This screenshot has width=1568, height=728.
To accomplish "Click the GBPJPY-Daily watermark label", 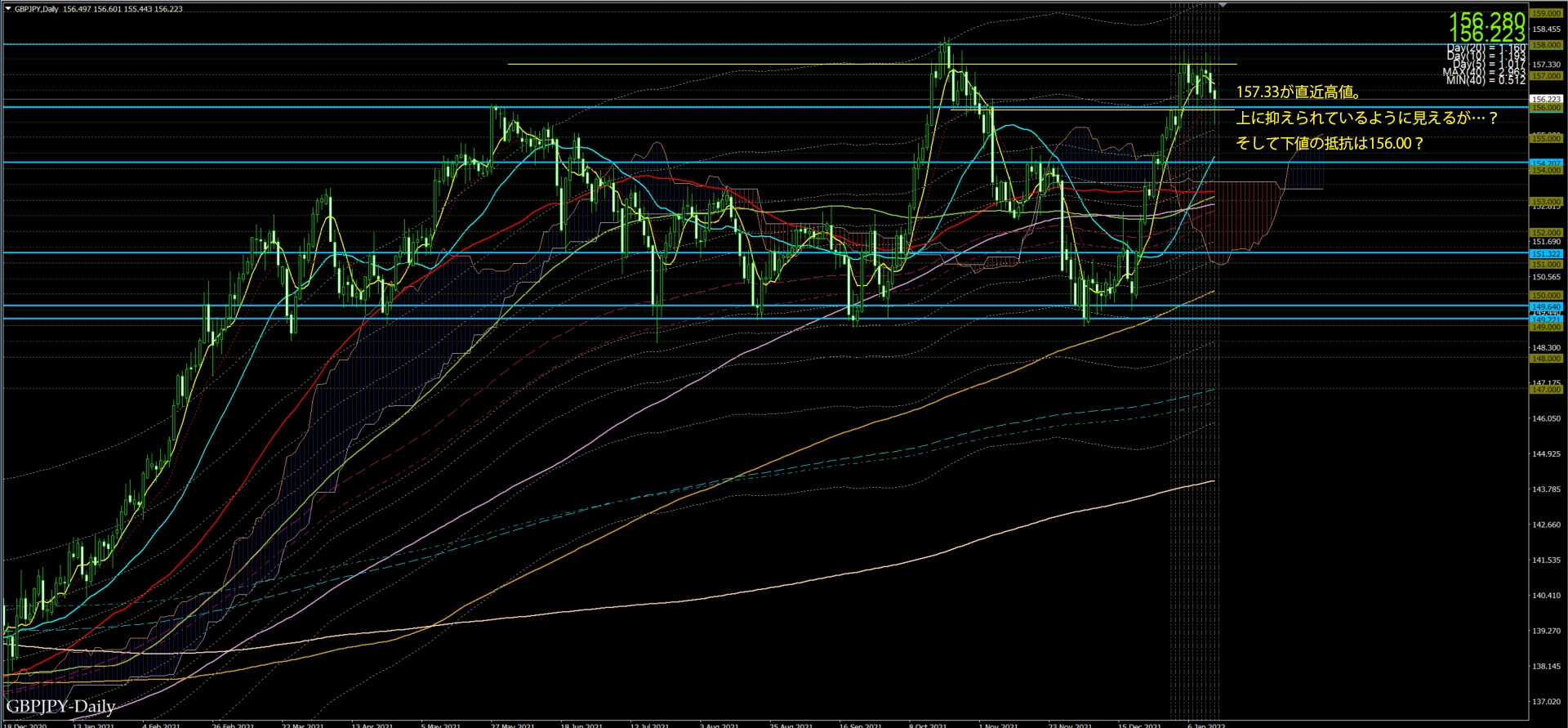I will point(60,706).
